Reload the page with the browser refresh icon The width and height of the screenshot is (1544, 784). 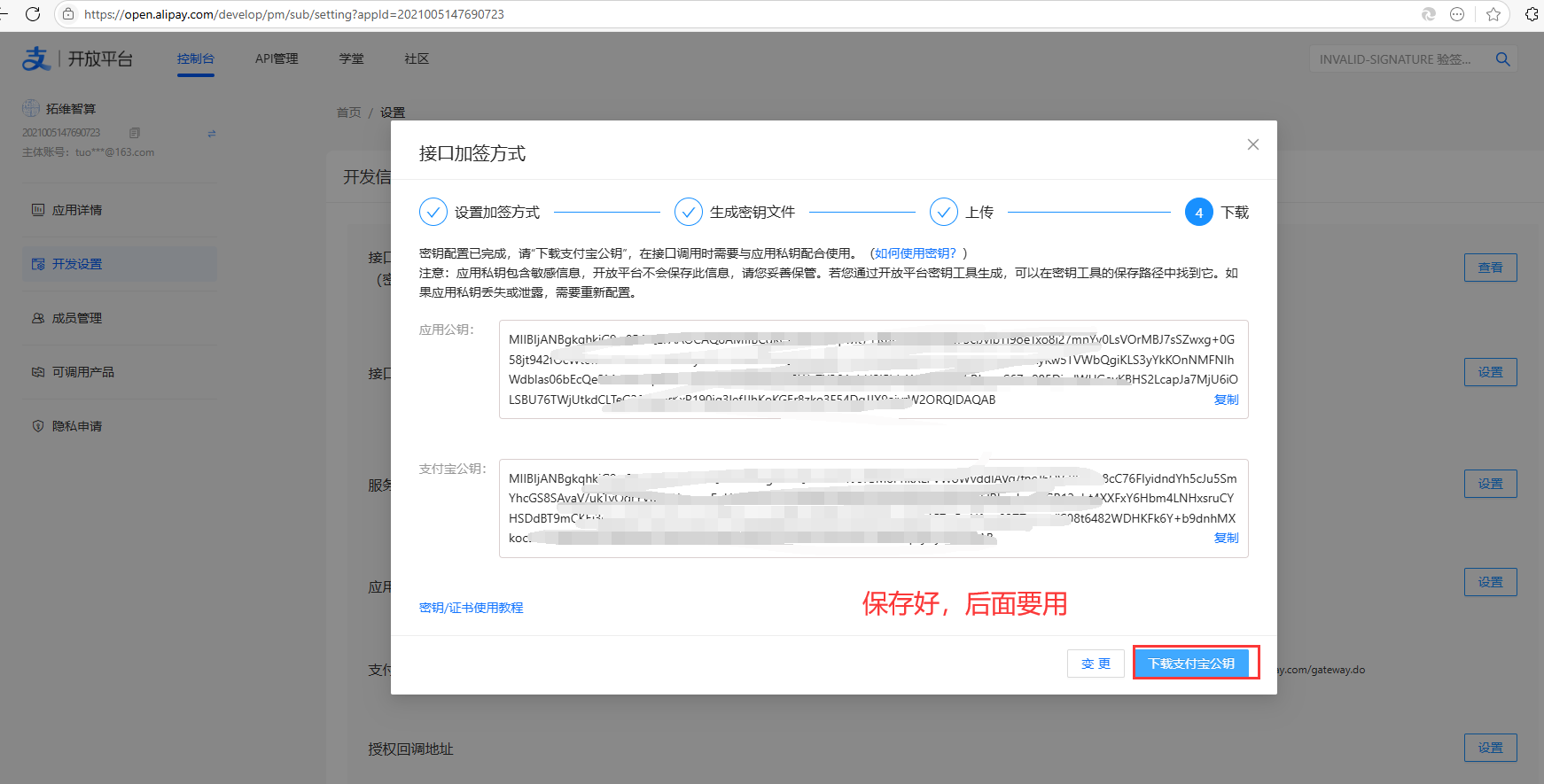(33, 14)
